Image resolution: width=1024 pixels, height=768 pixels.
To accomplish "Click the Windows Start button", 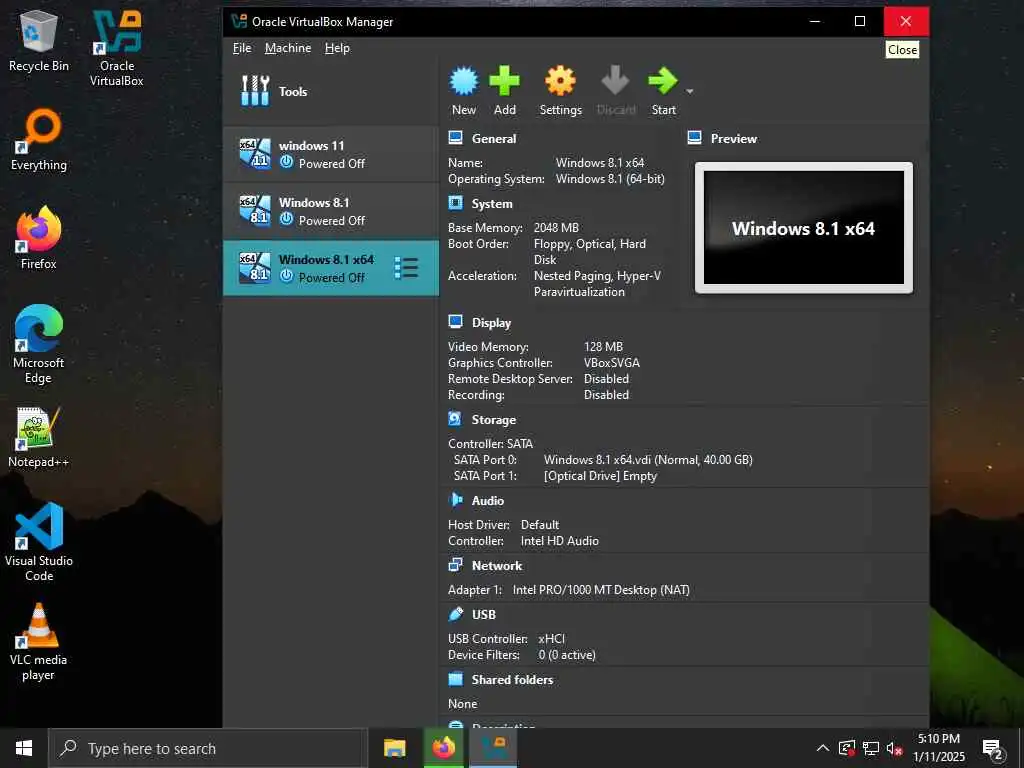I will coord(24,748).
